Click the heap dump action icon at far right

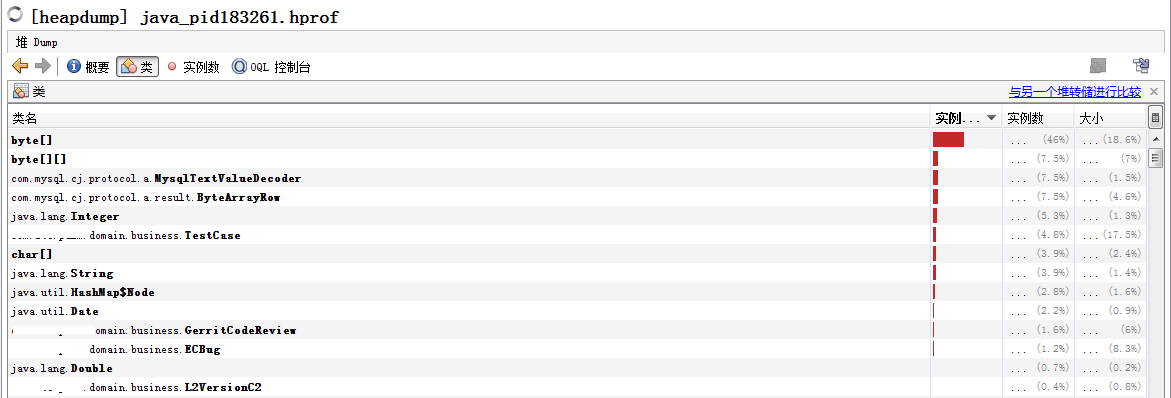point(1140,66)
